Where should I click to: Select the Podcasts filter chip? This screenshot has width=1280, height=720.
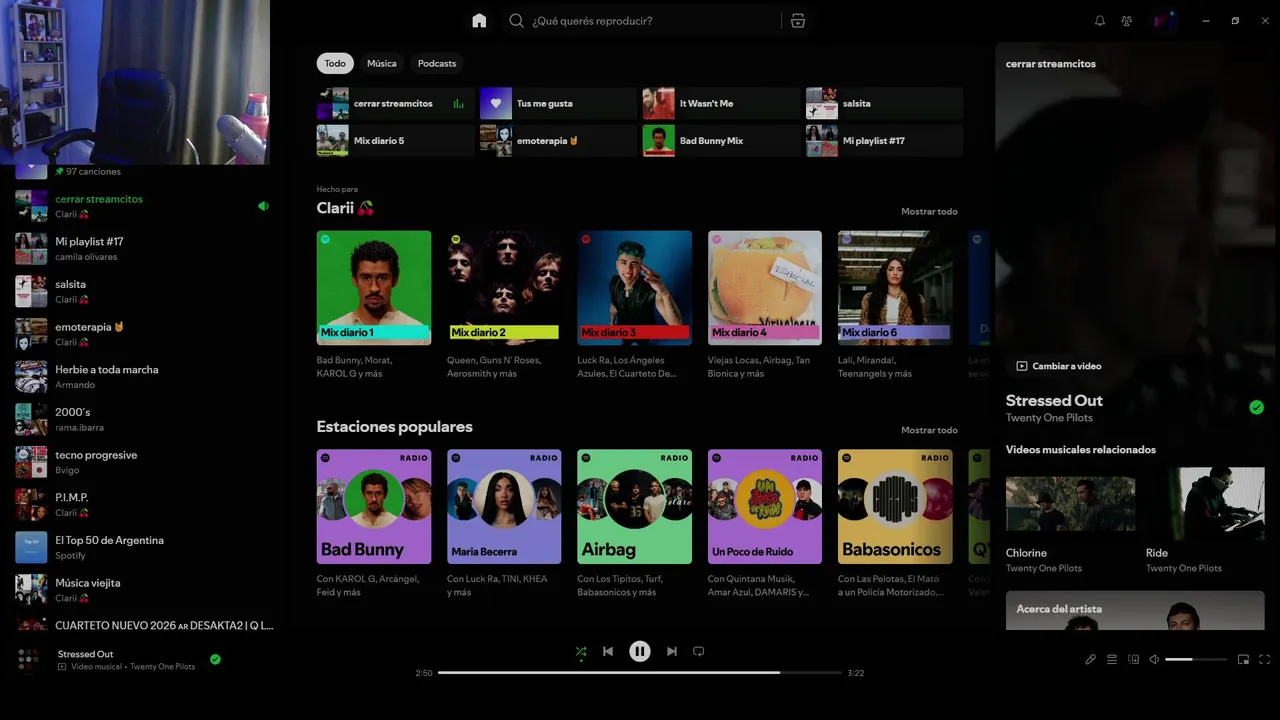click(437, 63)
